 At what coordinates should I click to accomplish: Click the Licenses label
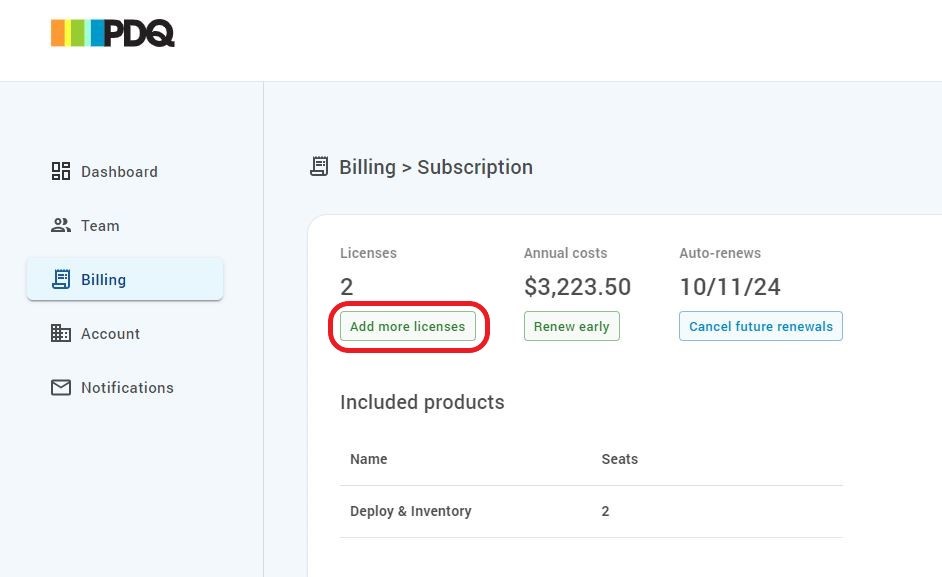pos(368,253)
